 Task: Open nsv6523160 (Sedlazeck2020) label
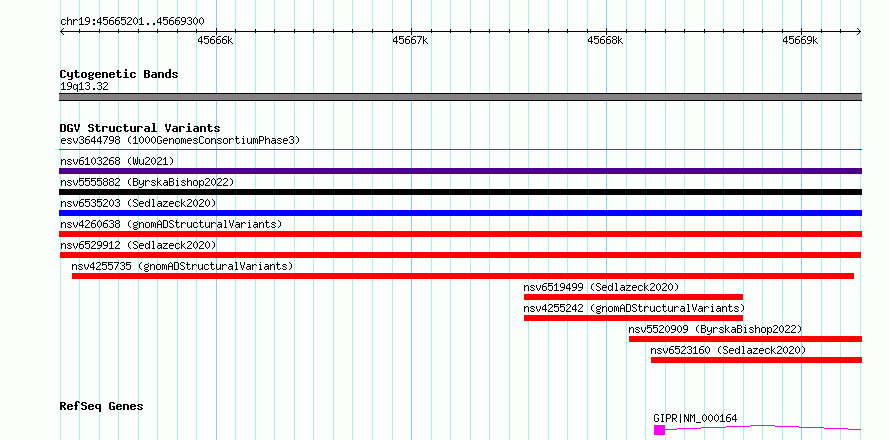(x=728, y=350)
